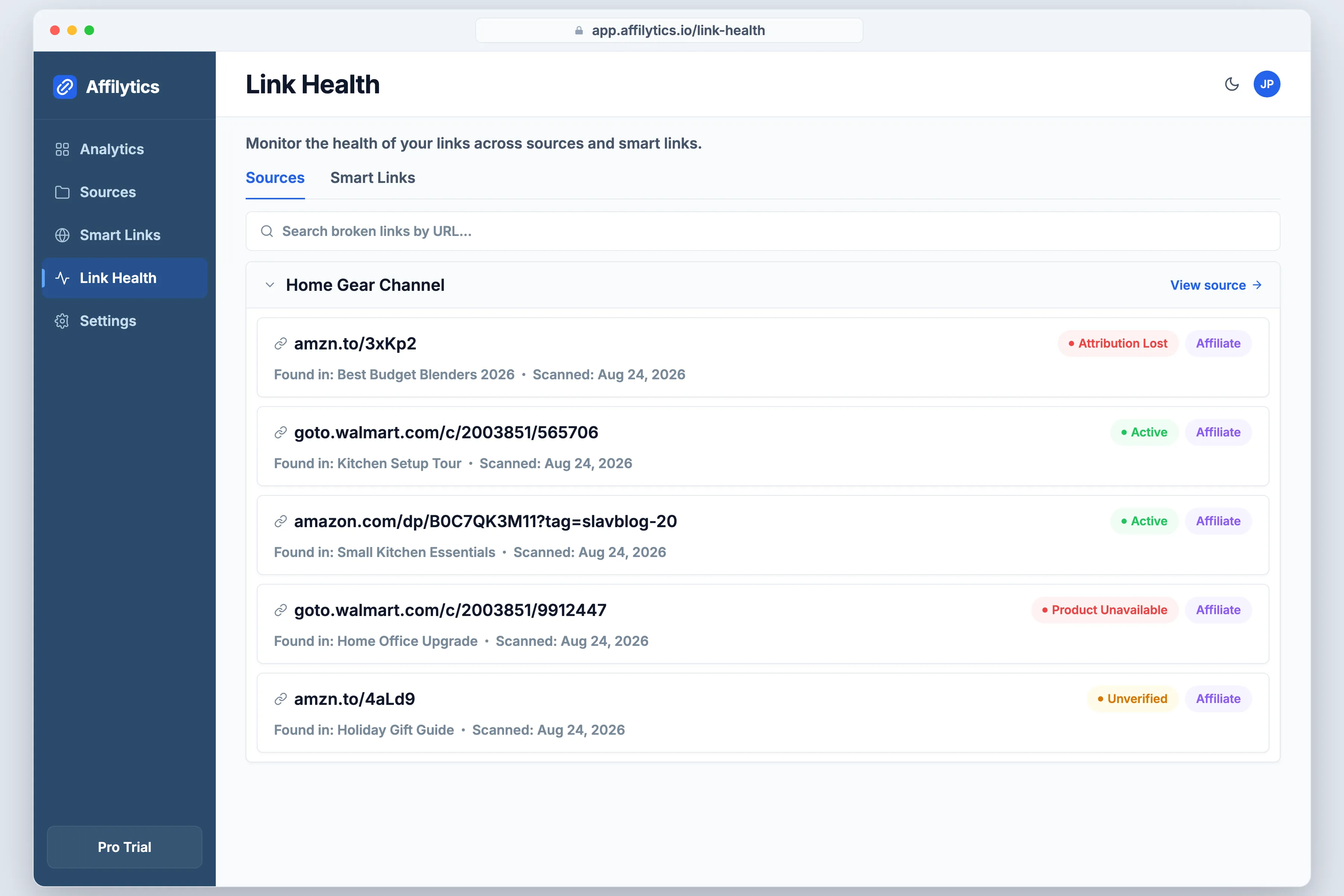
Task: Go to Smart Links in the sidebar
Action: [x=125, y=235]
